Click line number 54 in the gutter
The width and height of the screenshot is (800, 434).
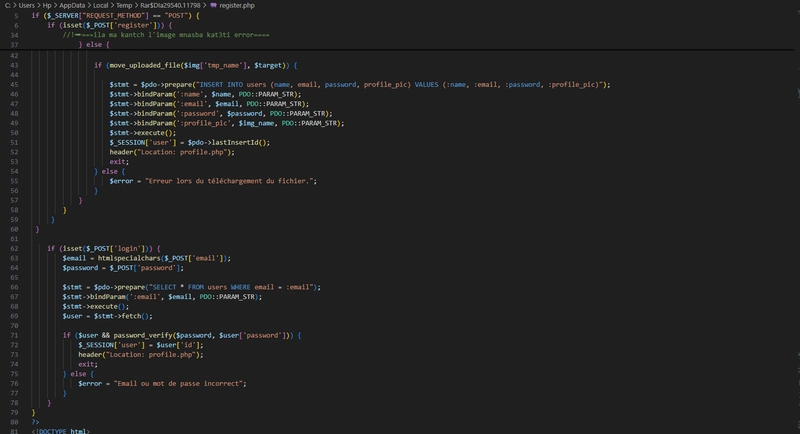point(14,171)
